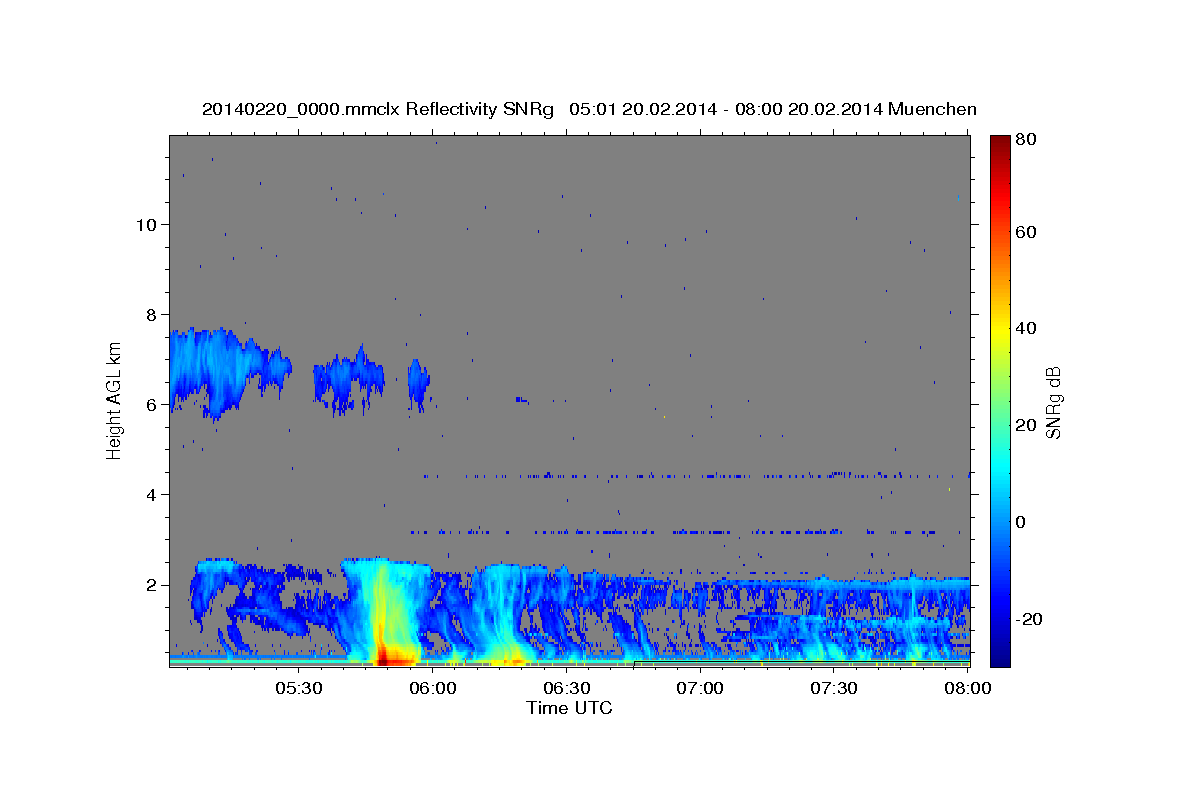Click the colorbar value 40
The image size is (1200, 800).
(x=1025, y=328)
